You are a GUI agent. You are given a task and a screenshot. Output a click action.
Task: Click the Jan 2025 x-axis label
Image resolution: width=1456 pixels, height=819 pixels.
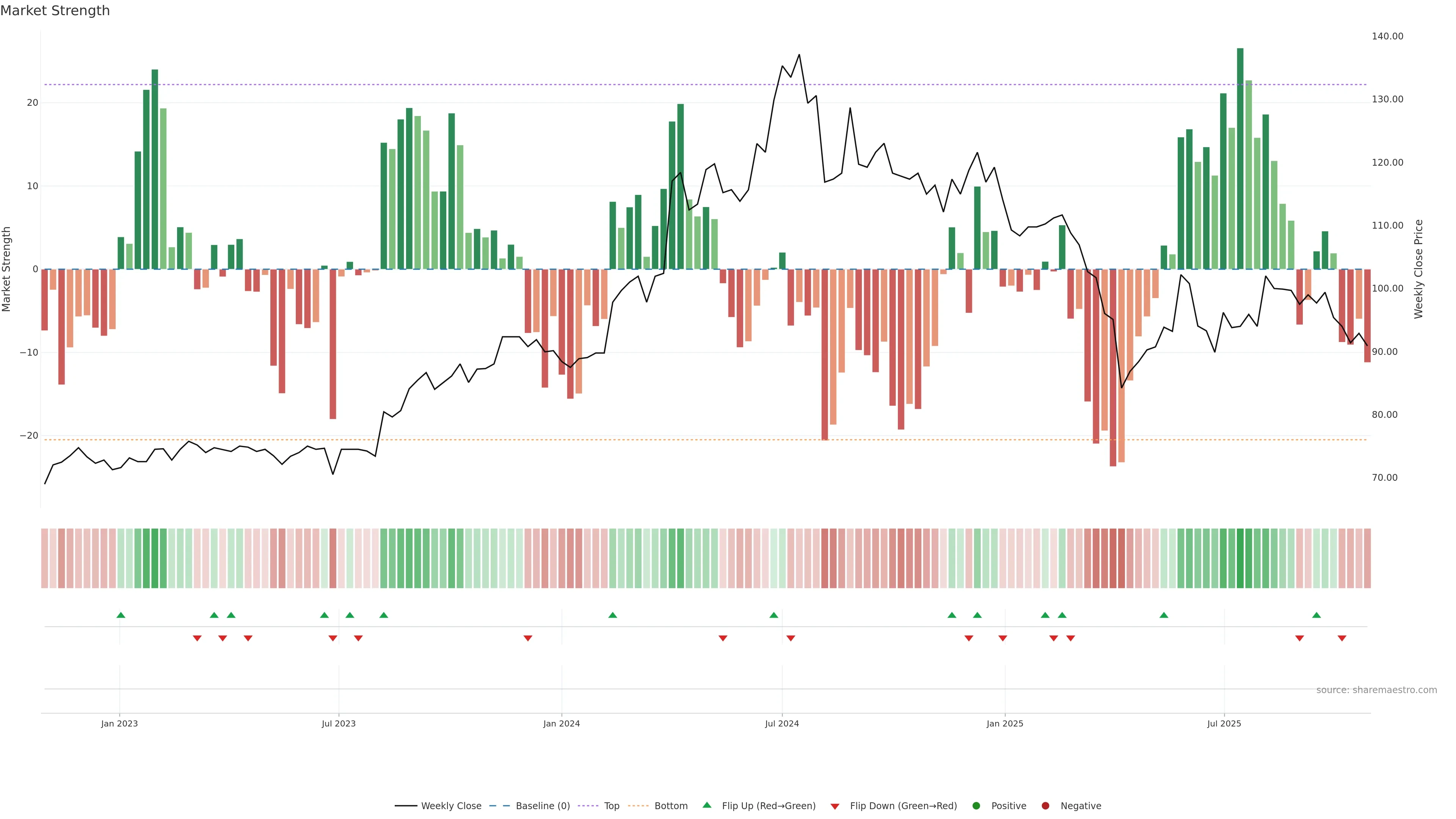[1005, 723]
